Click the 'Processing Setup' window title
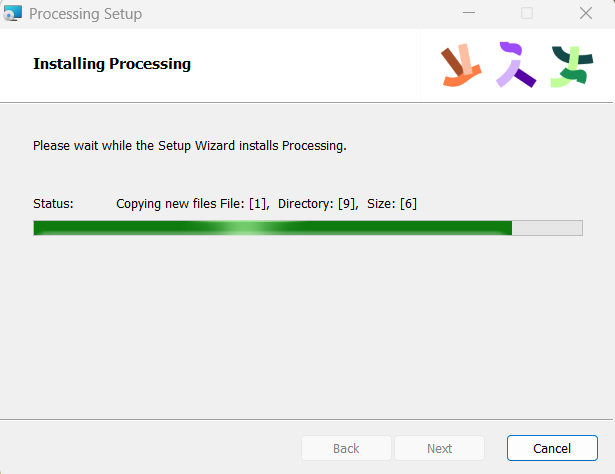This screenshot has width=615, height=474. coord(86,14)
